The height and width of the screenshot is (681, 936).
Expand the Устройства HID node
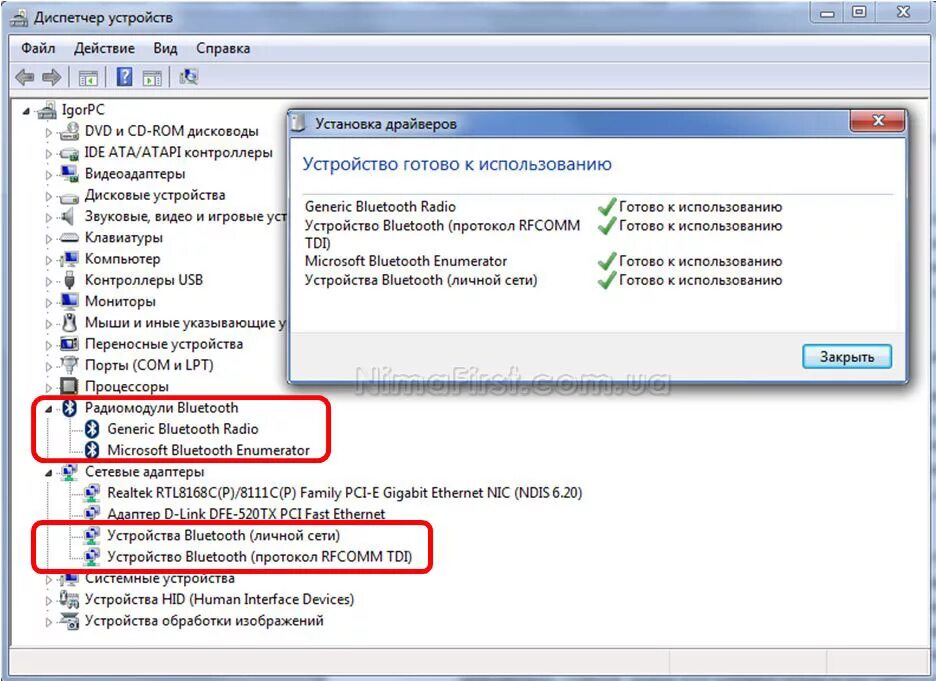(x=48, y=600)
